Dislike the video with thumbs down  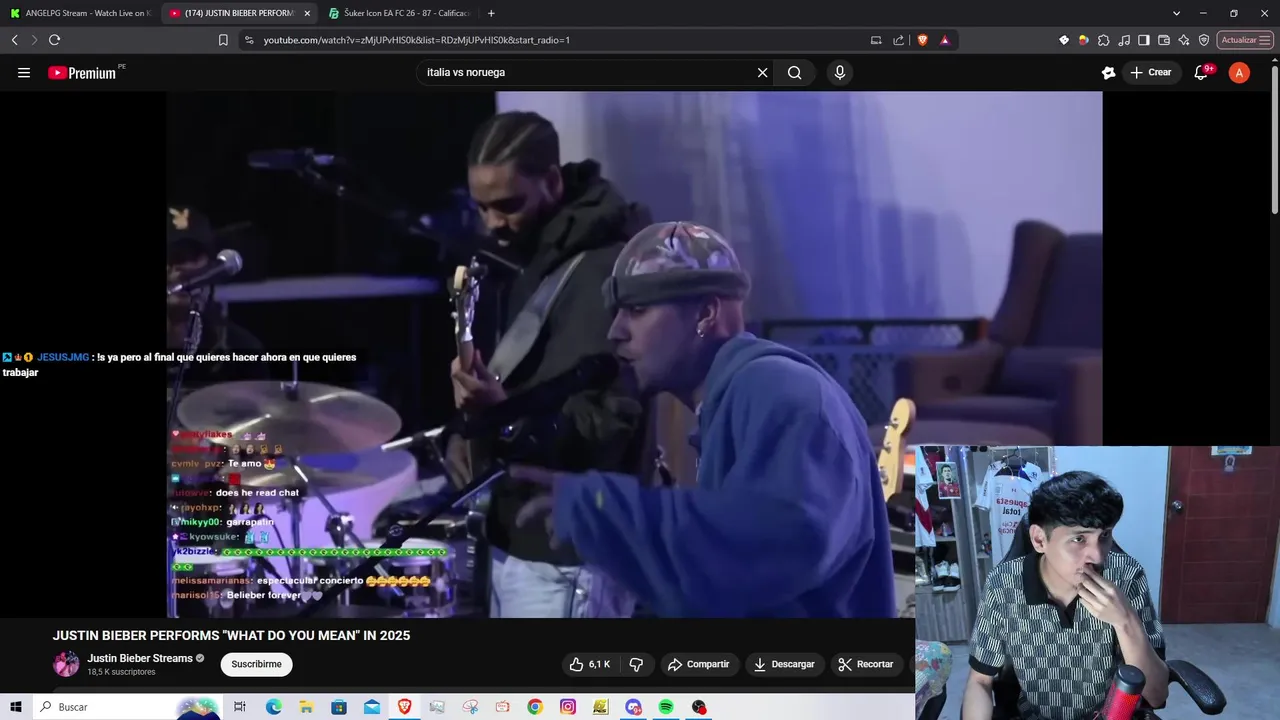click(x=635, y=664)
